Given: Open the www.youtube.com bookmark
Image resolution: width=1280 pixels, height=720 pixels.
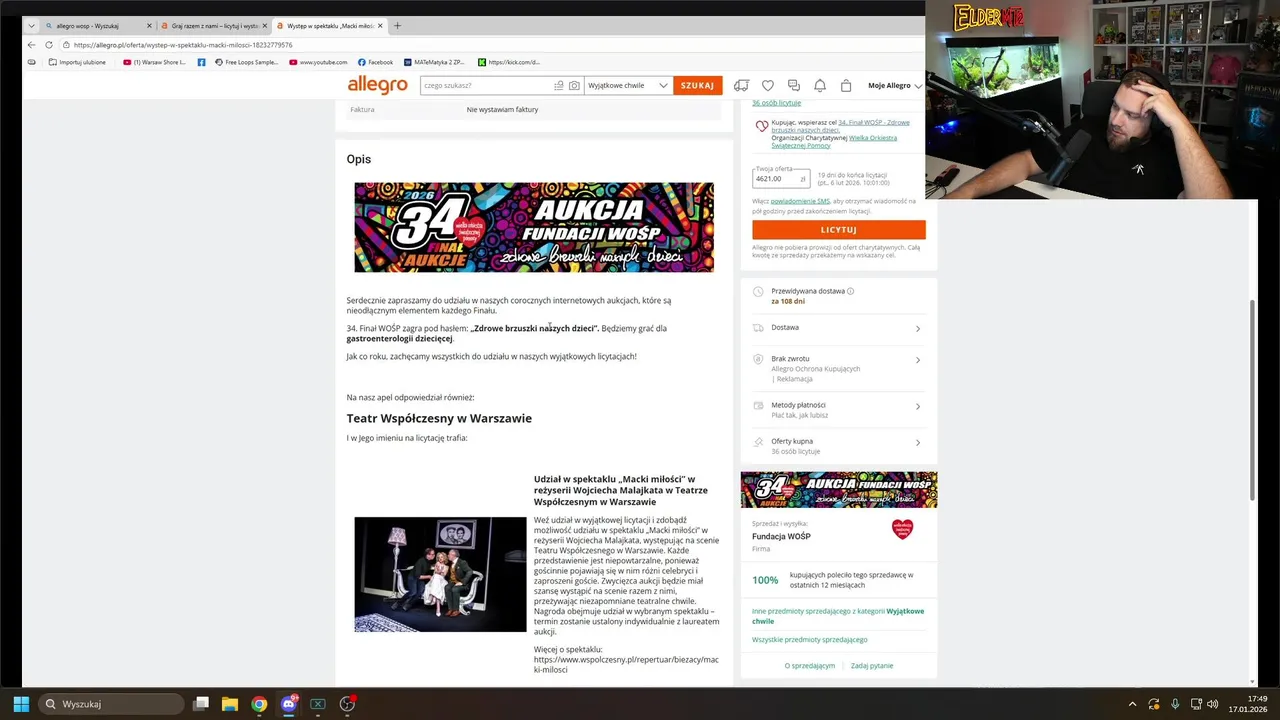Looking at the screenshot, I should [x=318, y=62].
